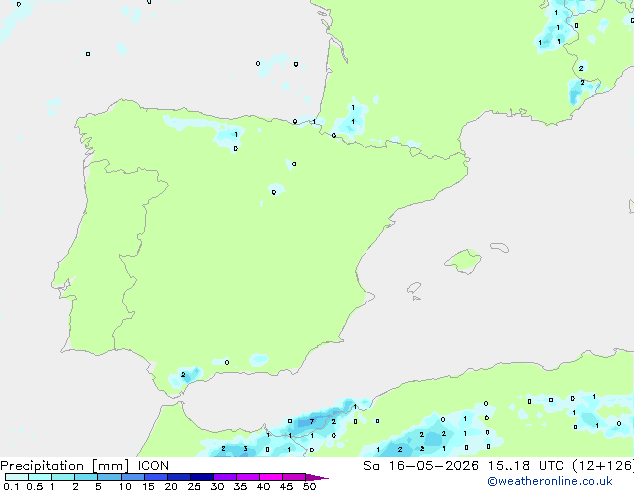Click the 5–10 mm legend color box
This screenshot has height=490, width=634.
(110, 477)
